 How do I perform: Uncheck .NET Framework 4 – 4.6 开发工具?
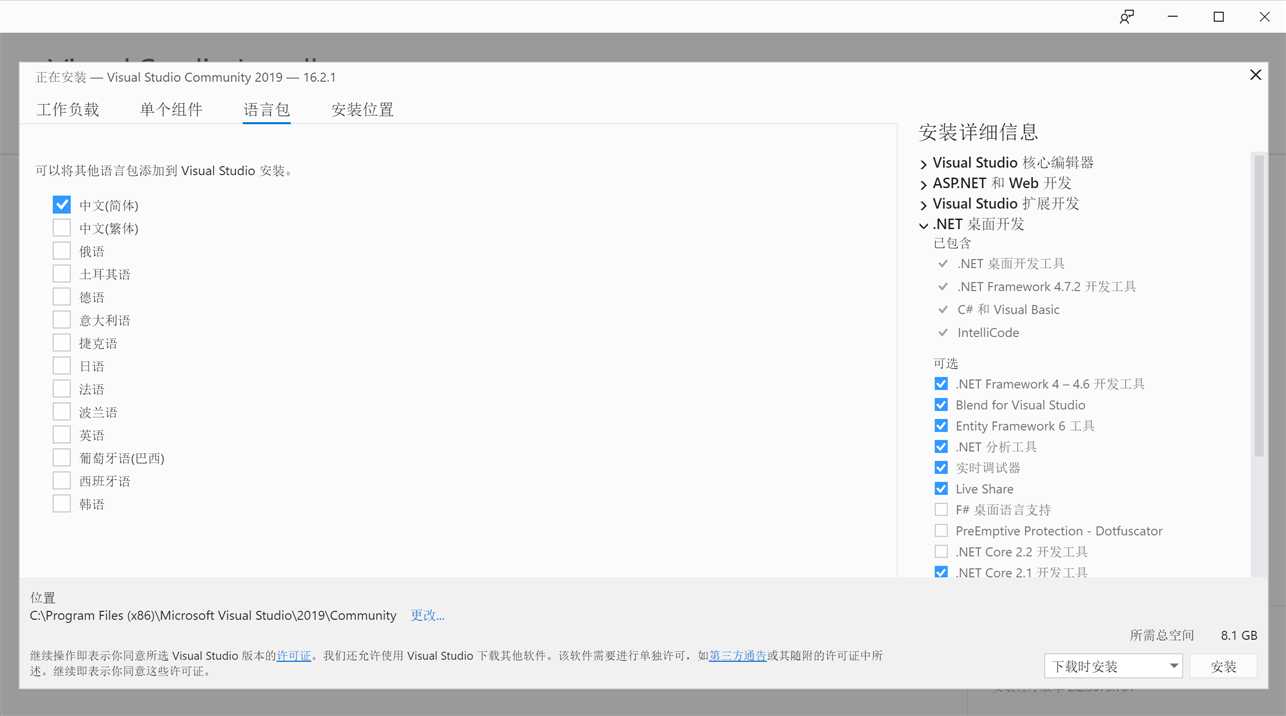(x=941, y=383)
